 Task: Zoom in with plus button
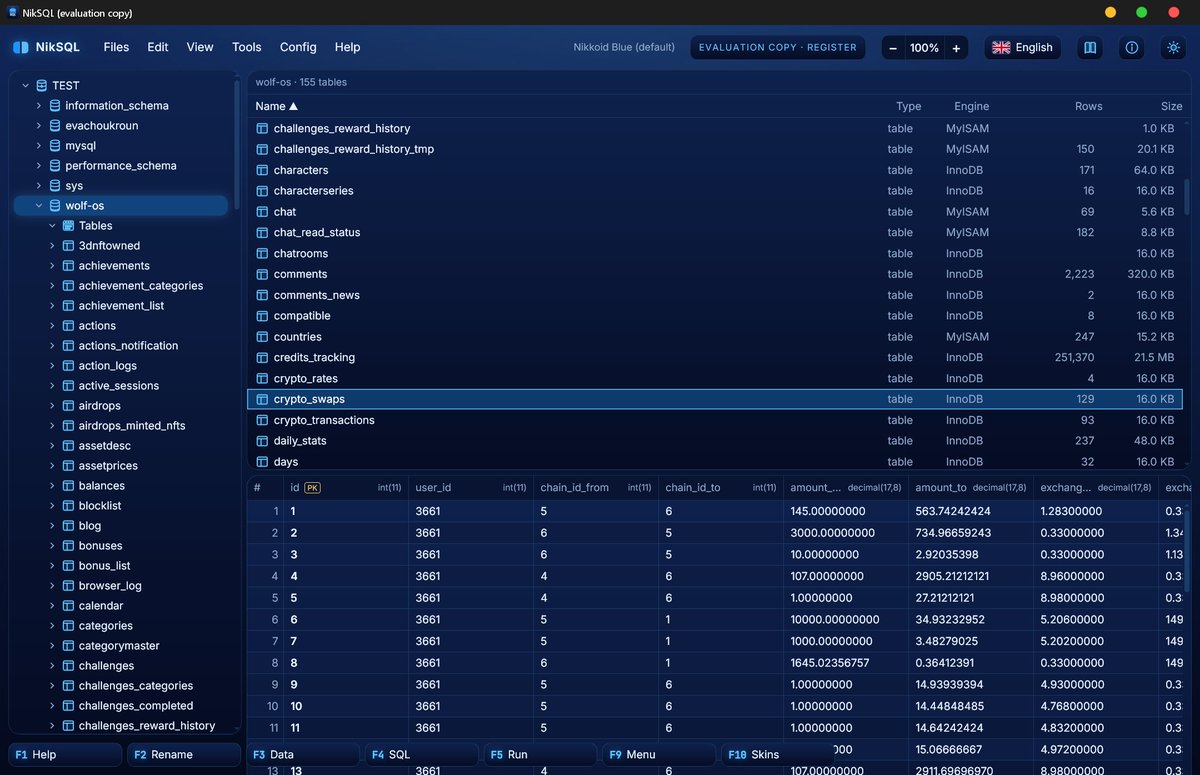[956, 47]
